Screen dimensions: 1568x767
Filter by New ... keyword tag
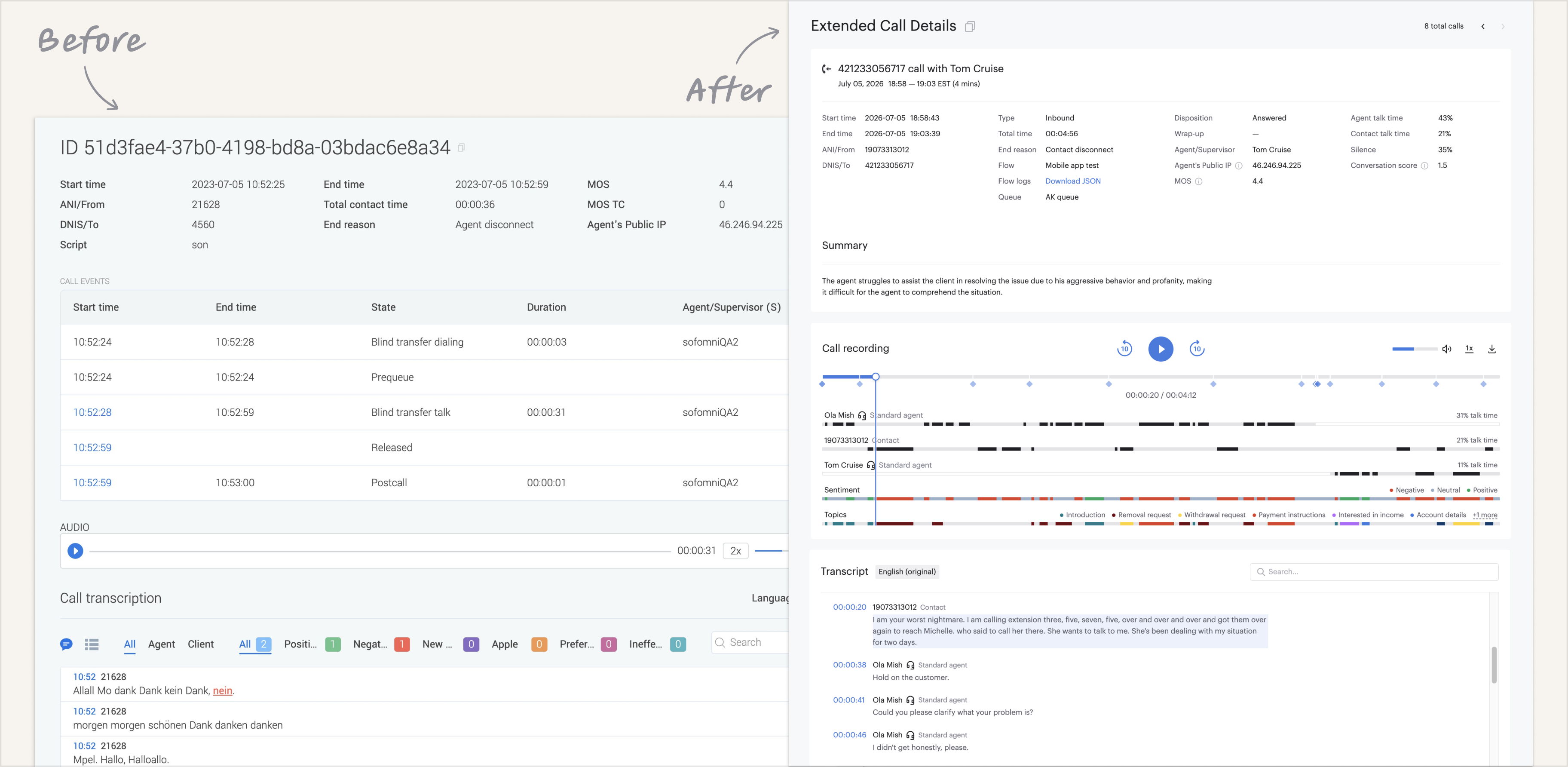coord(450,644)
